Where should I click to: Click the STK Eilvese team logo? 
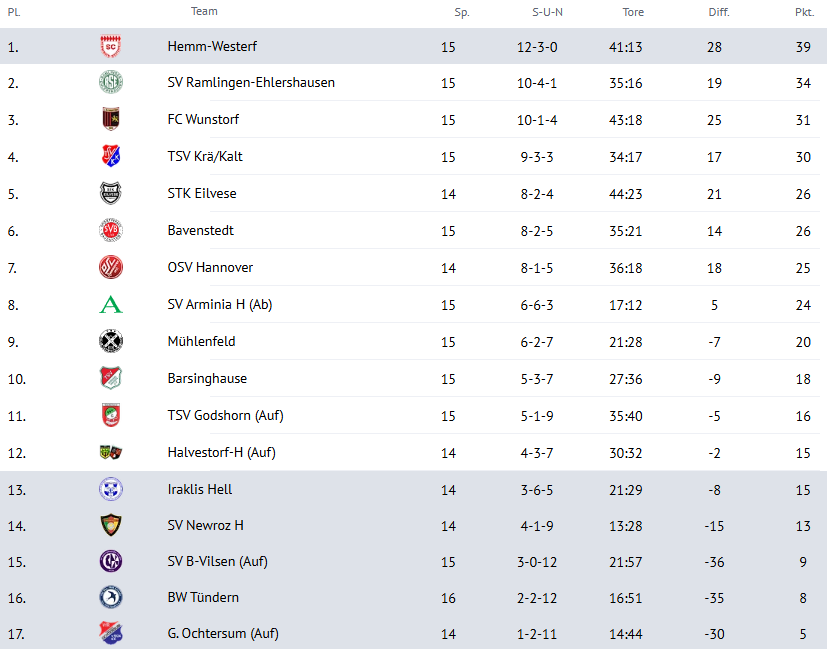click(x=111, y=194)
